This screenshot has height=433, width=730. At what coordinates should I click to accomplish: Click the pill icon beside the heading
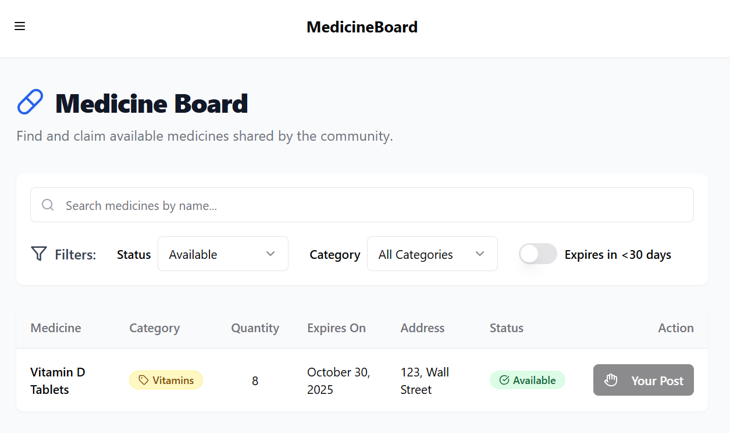(31, 102)
